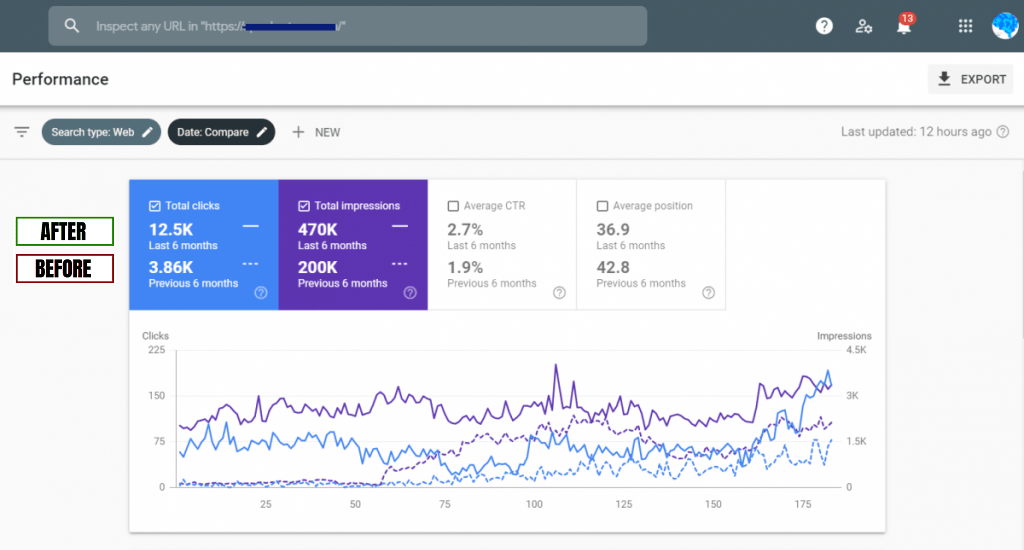Open the Help icon in header
The width and height of the screenshot is (1024, 550).
(824, 26)
